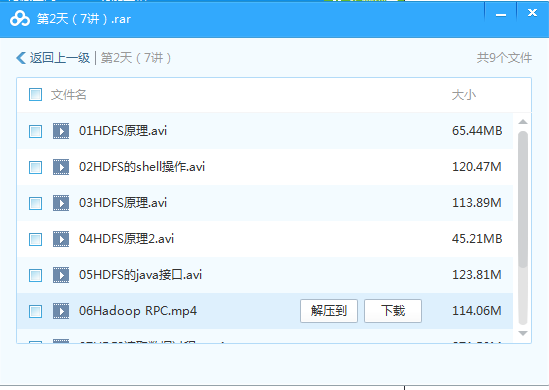The height and width of the screenshot is (390, 549).
Task: Check the box for 05HDFS的java接口.avi
Action: click(x=35, y=276)
